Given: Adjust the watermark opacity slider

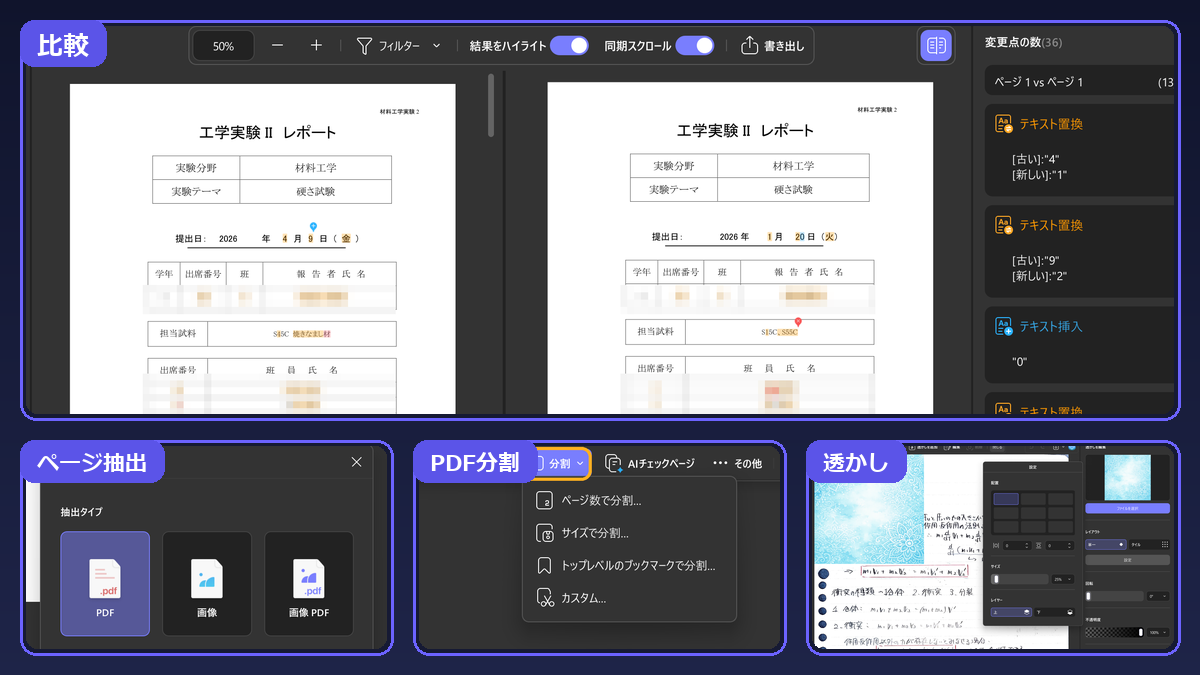Looking at the screenshot, I should point(1114,632).
